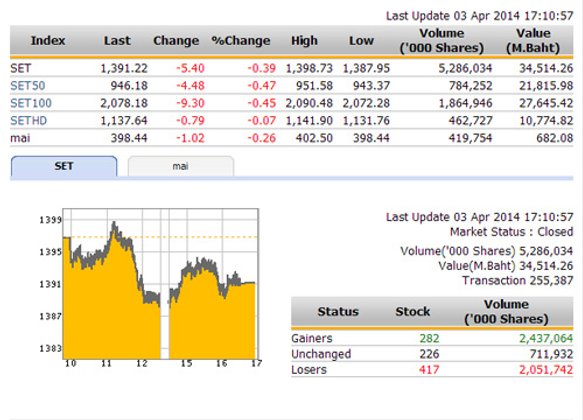Viewport: 583px width, 420px height.
Task: Click the Gainers status label
Action: (x=312, y=338)
